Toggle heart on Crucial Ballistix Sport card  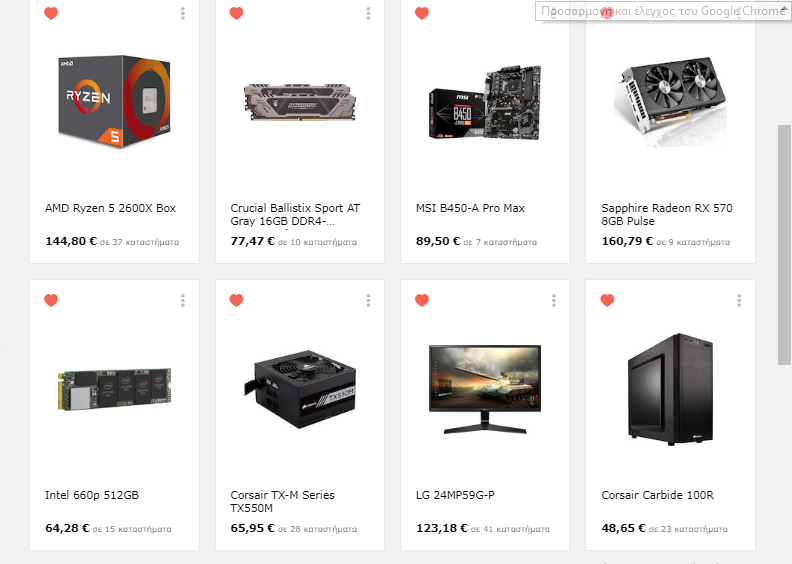(x=236, y=13)
